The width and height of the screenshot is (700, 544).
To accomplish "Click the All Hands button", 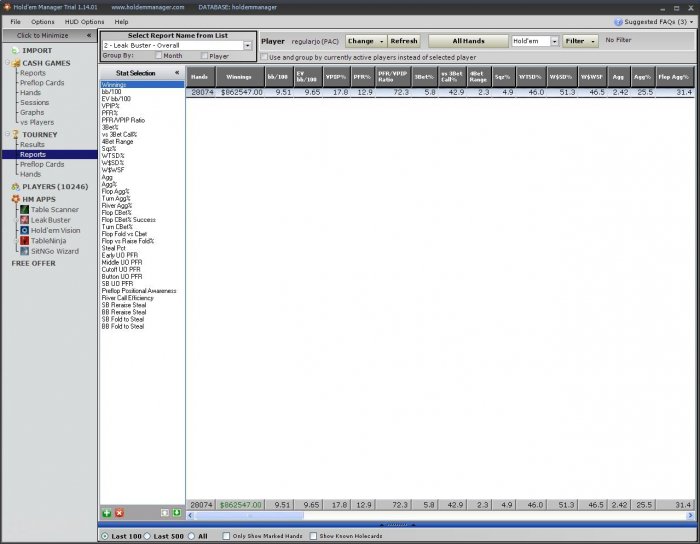I will click(x=468, y=41).
